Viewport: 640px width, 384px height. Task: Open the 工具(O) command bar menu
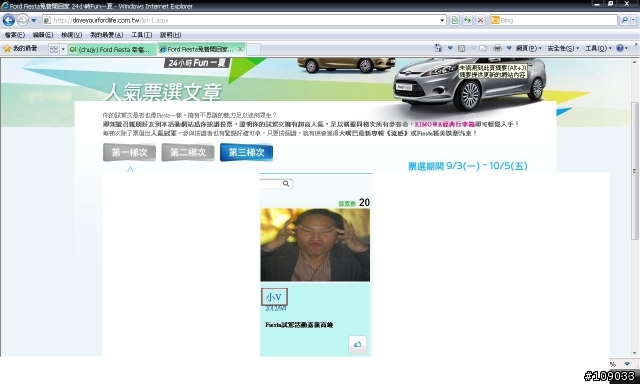coord(598,48)
